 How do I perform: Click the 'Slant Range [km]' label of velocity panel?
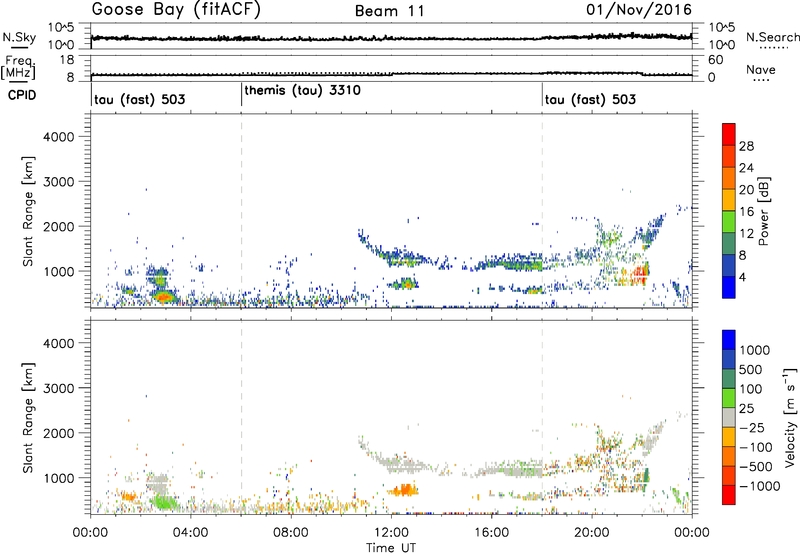pyautogui.click(x=28, y=418)
